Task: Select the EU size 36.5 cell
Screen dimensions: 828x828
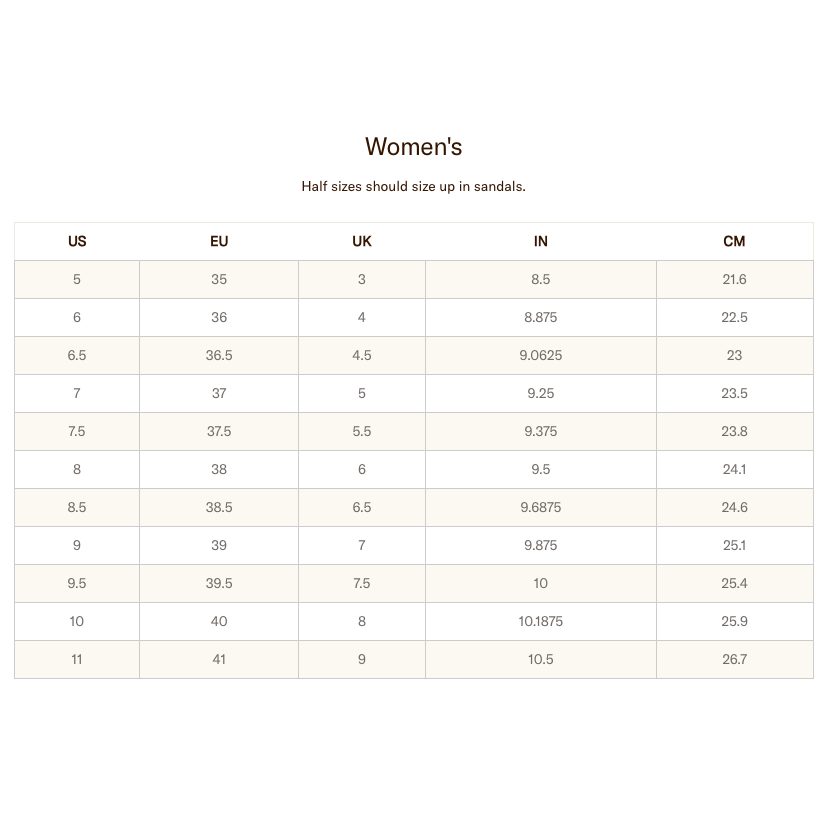Action: coord(219,355)
